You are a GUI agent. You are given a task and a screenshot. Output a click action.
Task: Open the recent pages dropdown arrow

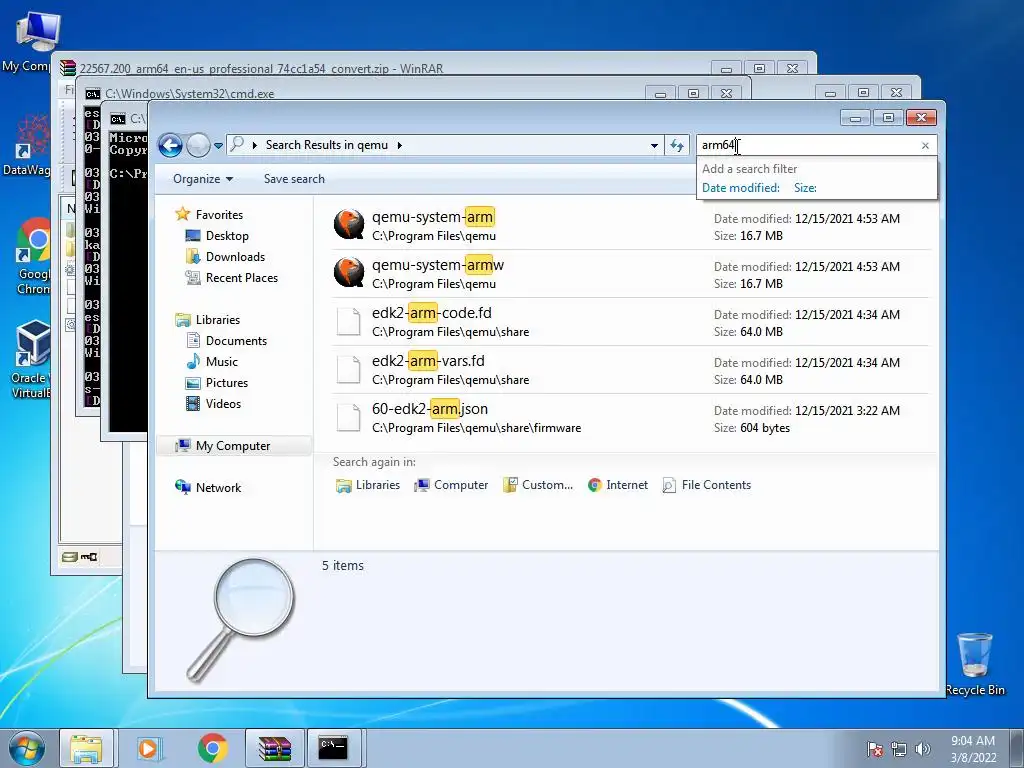tap(218, 146)
